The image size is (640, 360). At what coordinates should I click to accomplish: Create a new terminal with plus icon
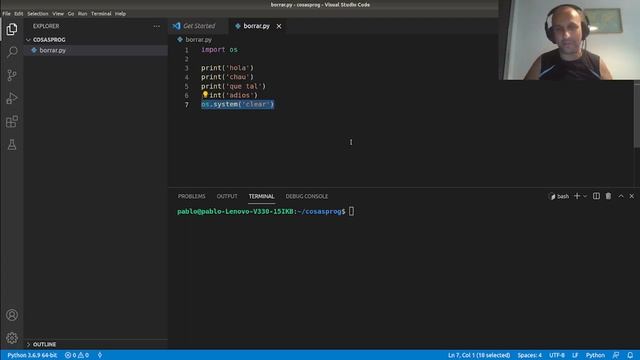[577, 196]
